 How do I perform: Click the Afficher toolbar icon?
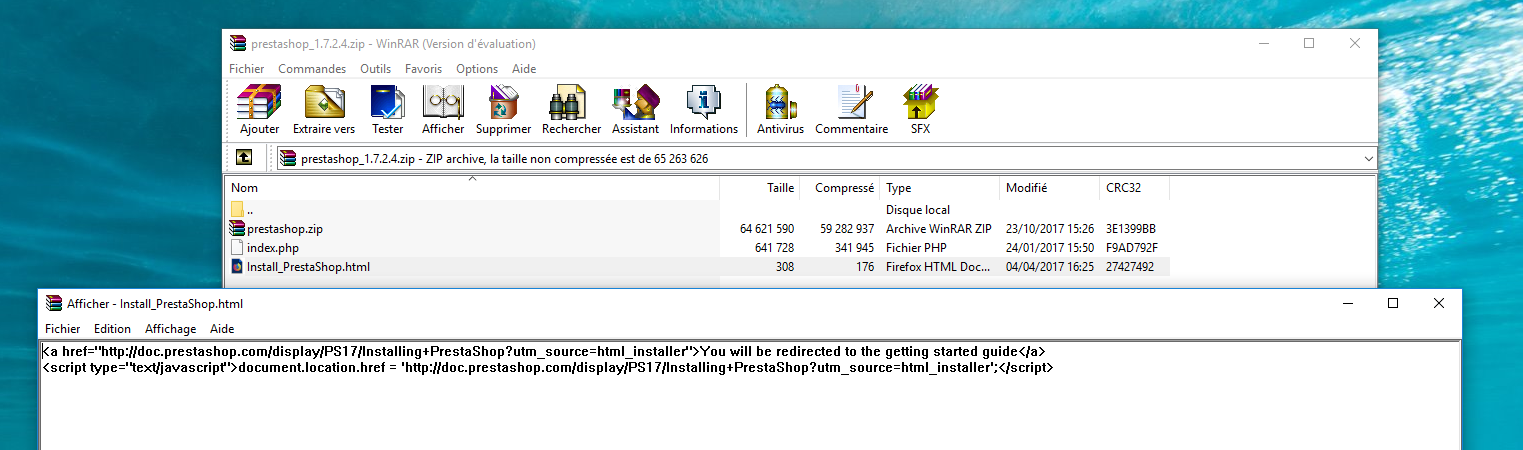(x=443, y=102)
